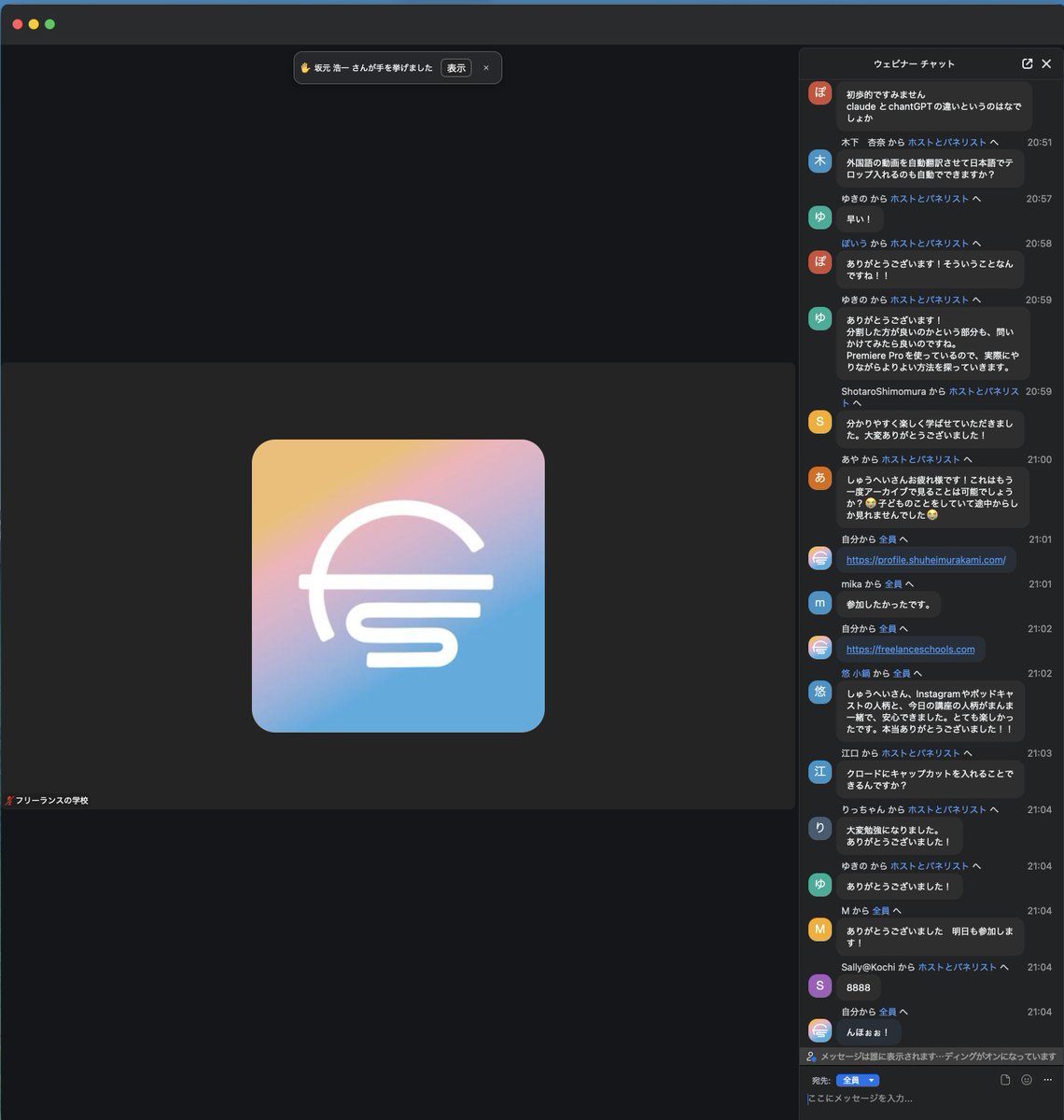The image size is (1064, 1120).
Task: Click あや's orange あ avatar
Action: 819,478
